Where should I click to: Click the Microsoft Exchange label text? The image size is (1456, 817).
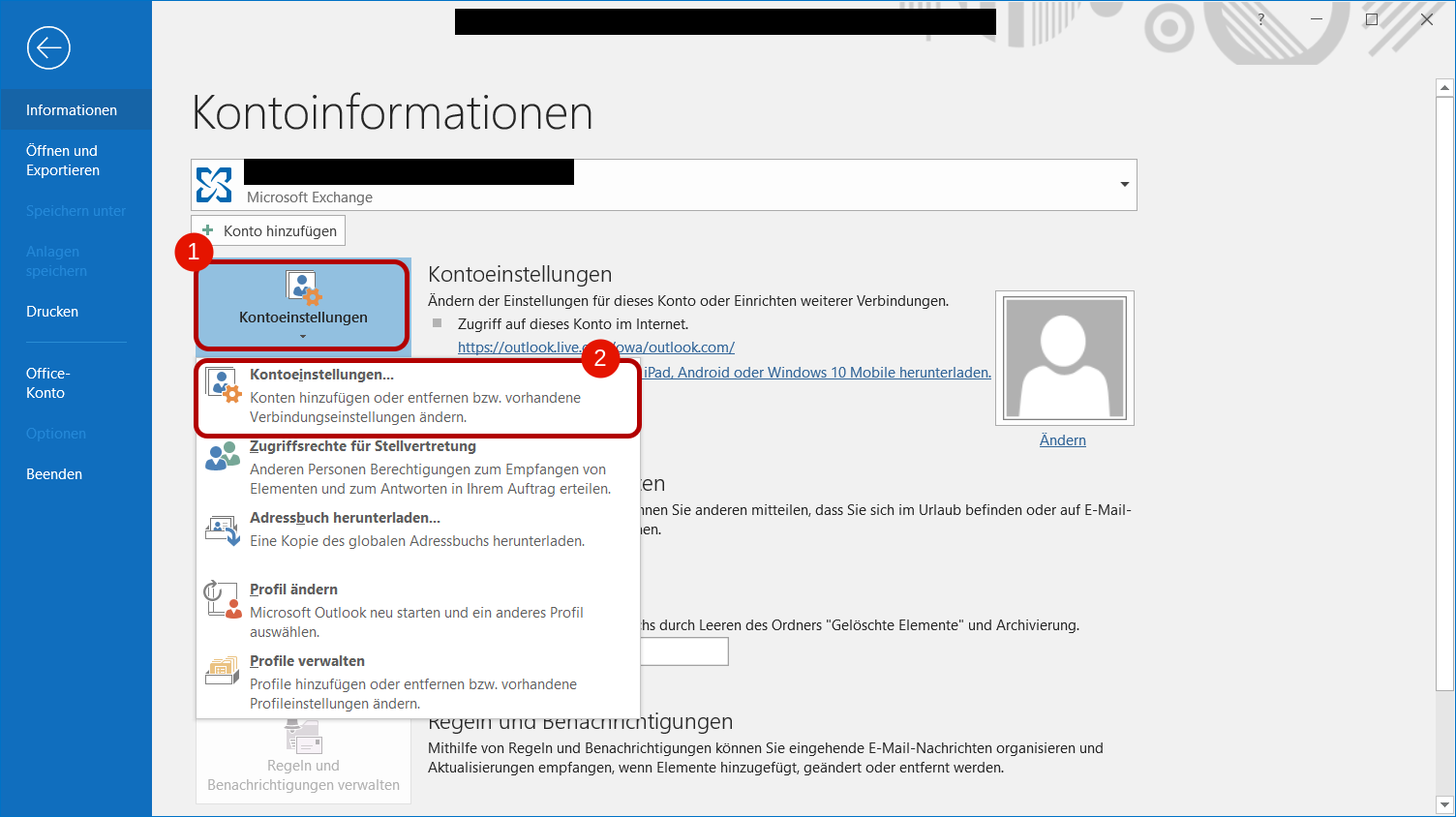pos(310,197)
